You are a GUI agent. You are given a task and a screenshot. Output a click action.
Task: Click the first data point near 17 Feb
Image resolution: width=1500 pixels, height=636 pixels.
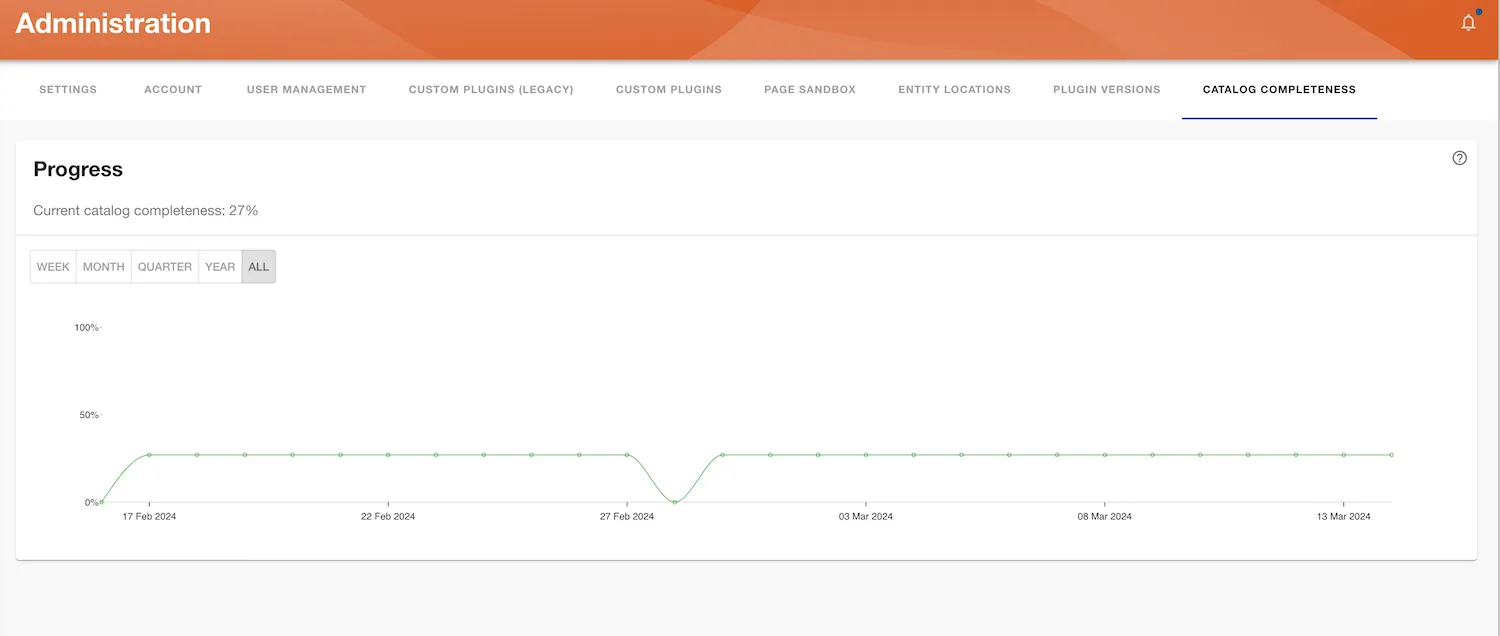(148, 454)
